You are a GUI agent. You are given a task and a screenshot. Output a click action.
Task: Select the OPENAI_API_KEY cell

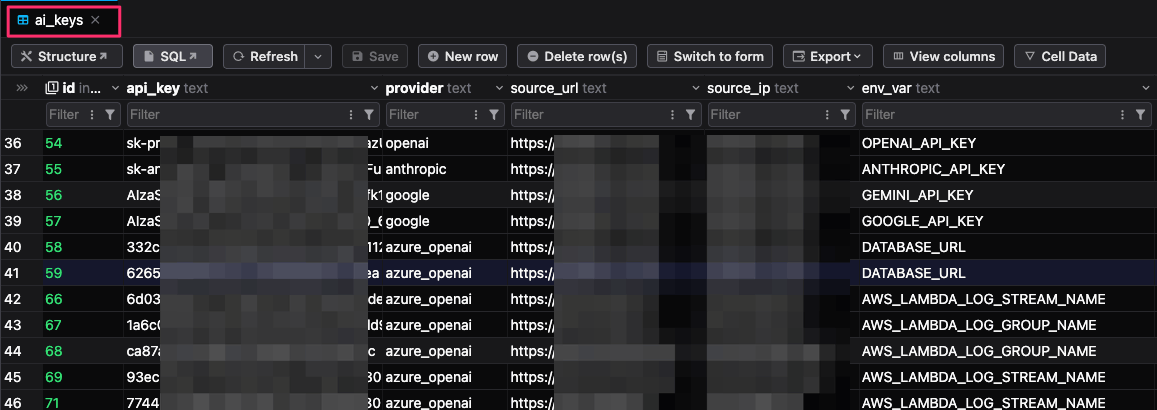1006,143
